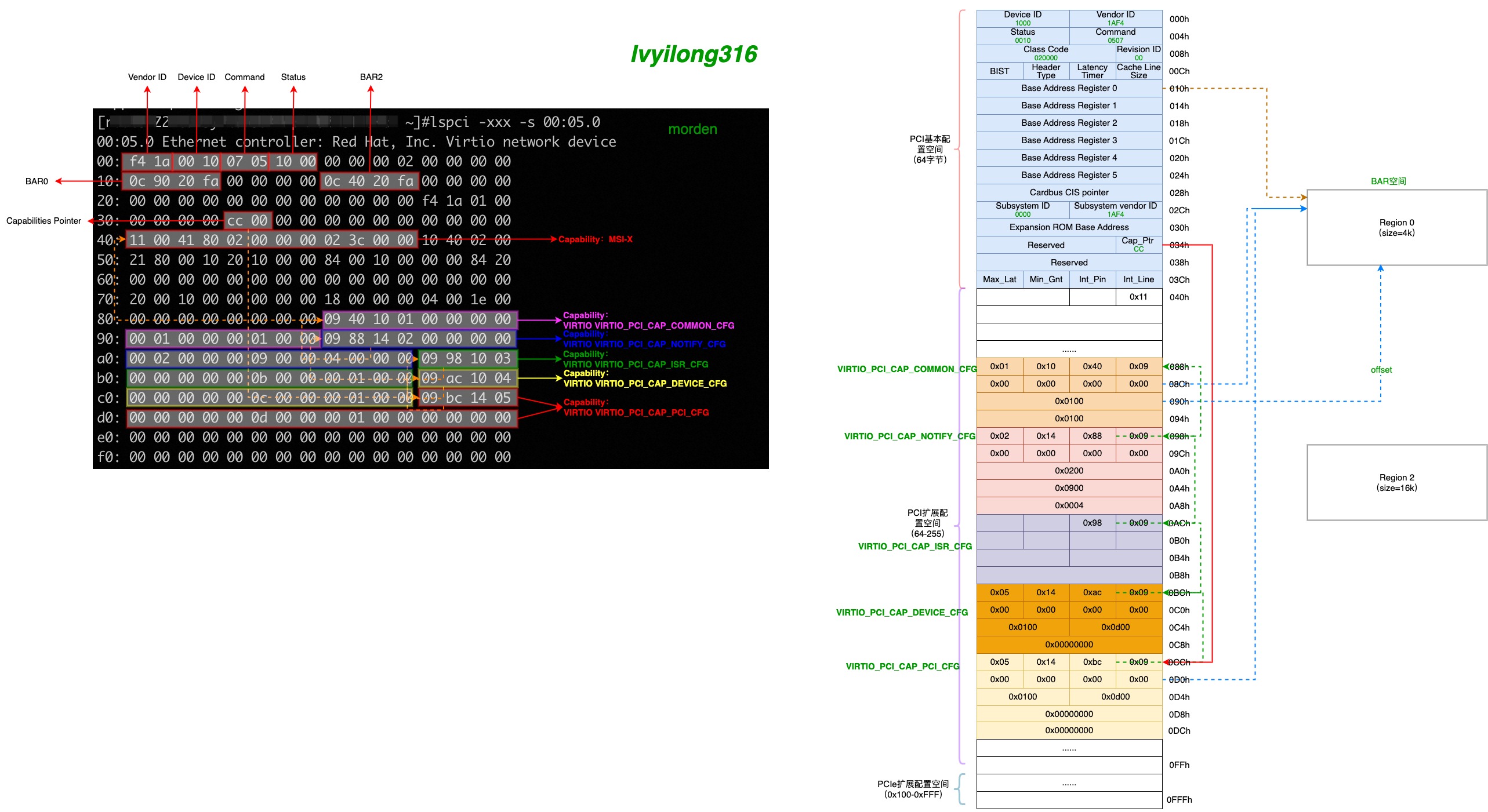Click the 'PCIe扩展配置空间 (0x100-0xFFF)' label
This screenshot has width=1488, height=812.
tap(913, 789)
